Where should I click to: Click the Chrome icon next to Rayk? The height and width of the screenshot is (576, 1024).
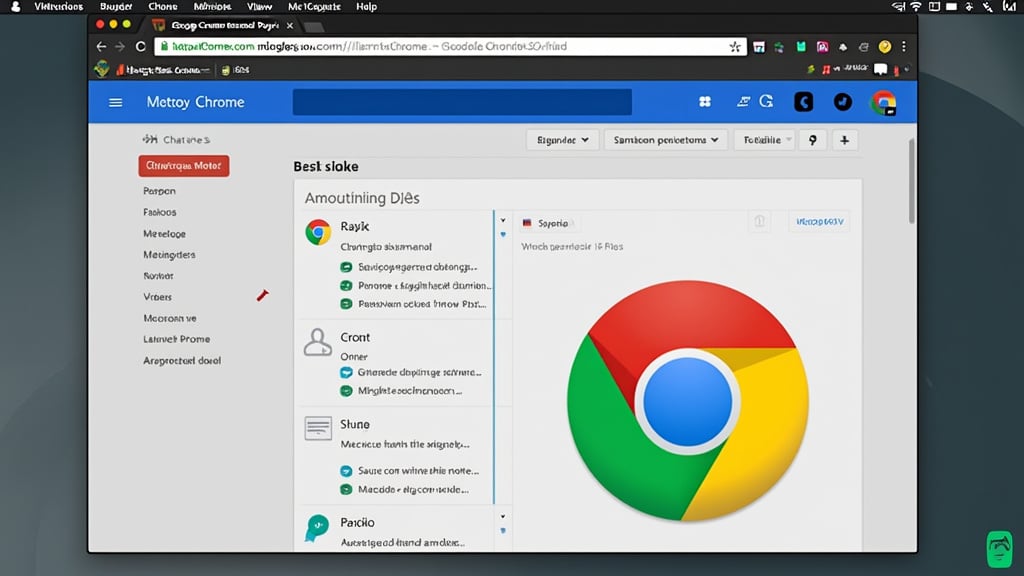pyautogui.click(x=318, y=232)
